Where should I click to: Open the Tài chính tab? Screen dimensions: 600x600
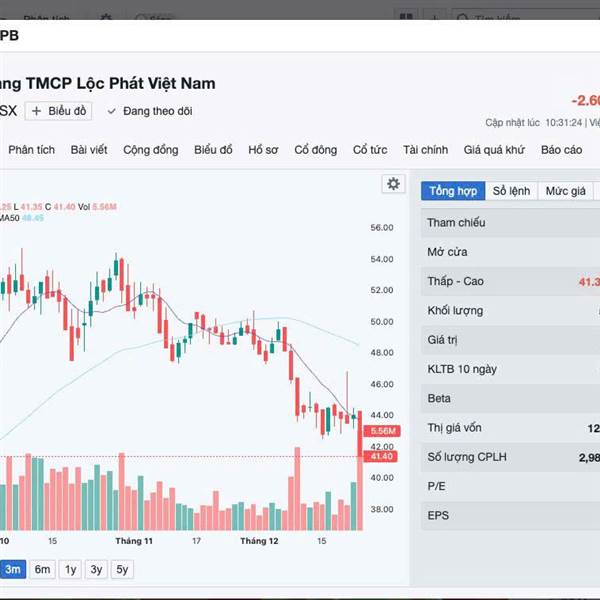[426, 150]
